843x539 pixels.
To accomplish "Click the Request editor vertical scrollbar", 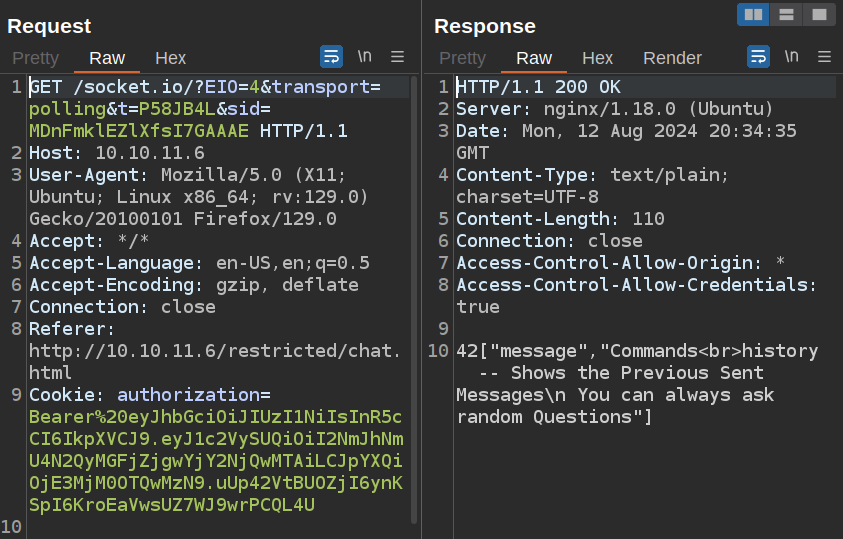I will tap(414, 300).
